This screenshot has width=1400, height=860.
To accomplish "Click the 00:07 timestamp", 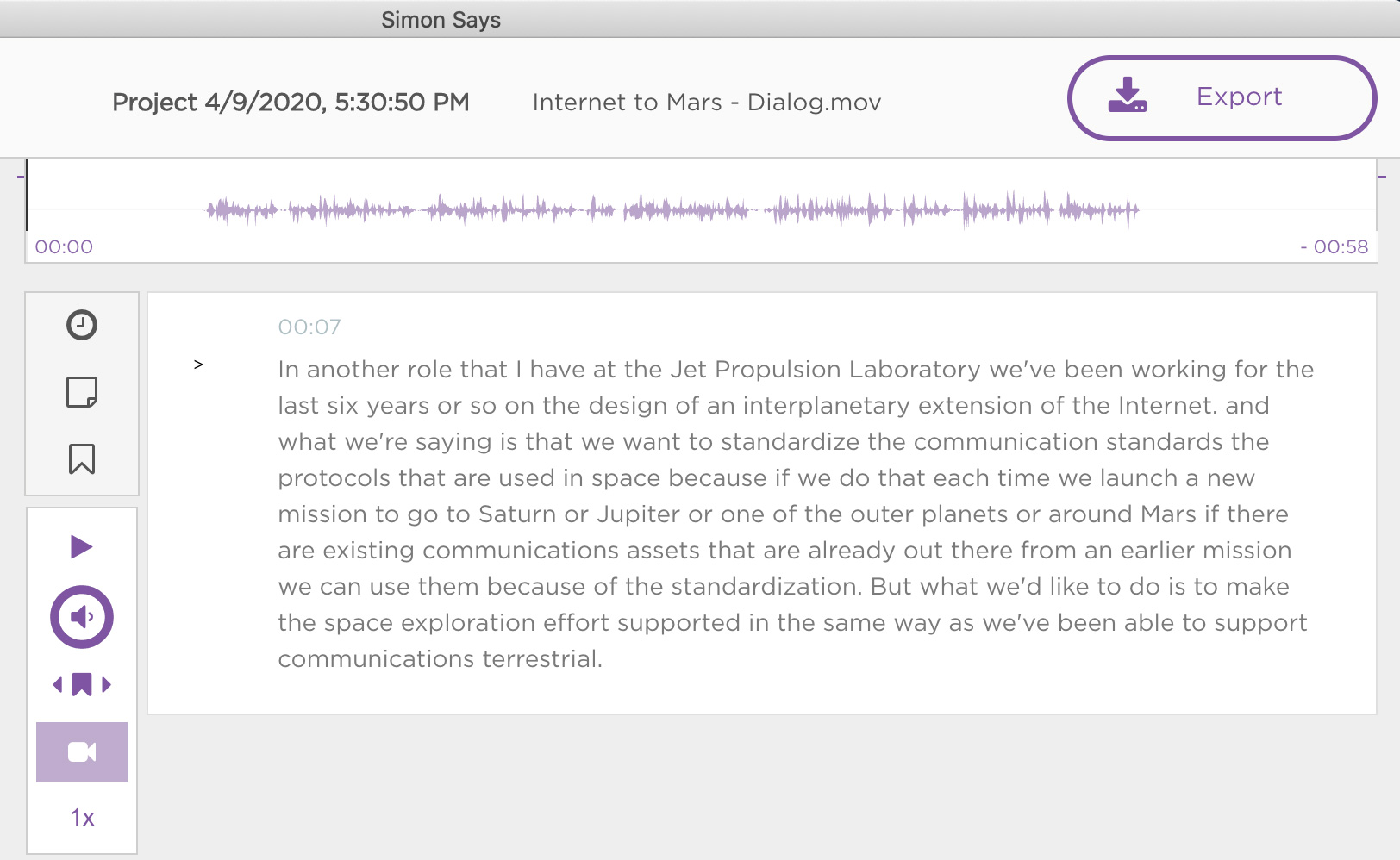I will click(x=309, y=327).
